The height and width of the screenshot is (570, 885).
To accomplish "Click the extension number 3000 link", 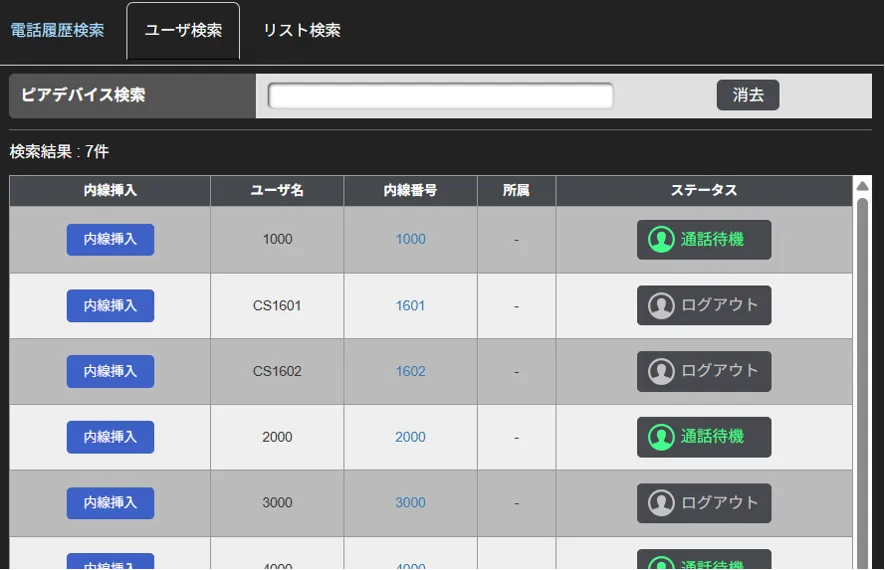I will 410,503.
